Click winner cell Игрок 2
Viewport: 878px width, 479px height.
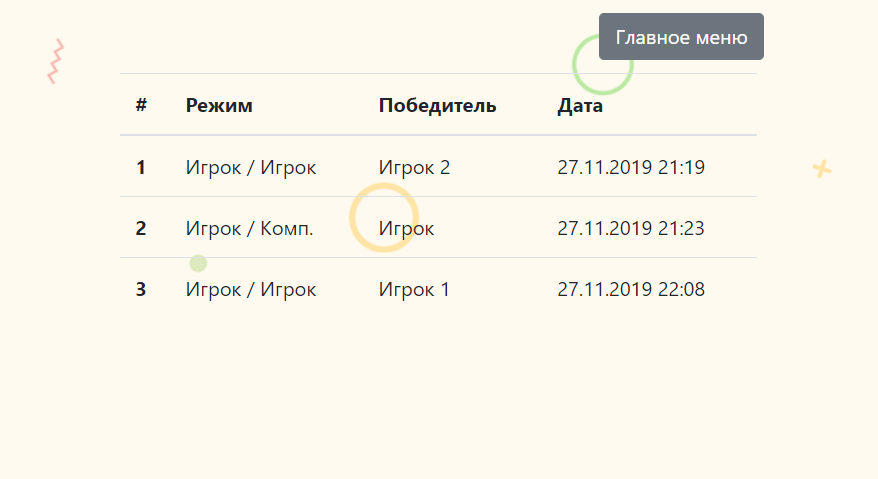[x=414, y=167]
